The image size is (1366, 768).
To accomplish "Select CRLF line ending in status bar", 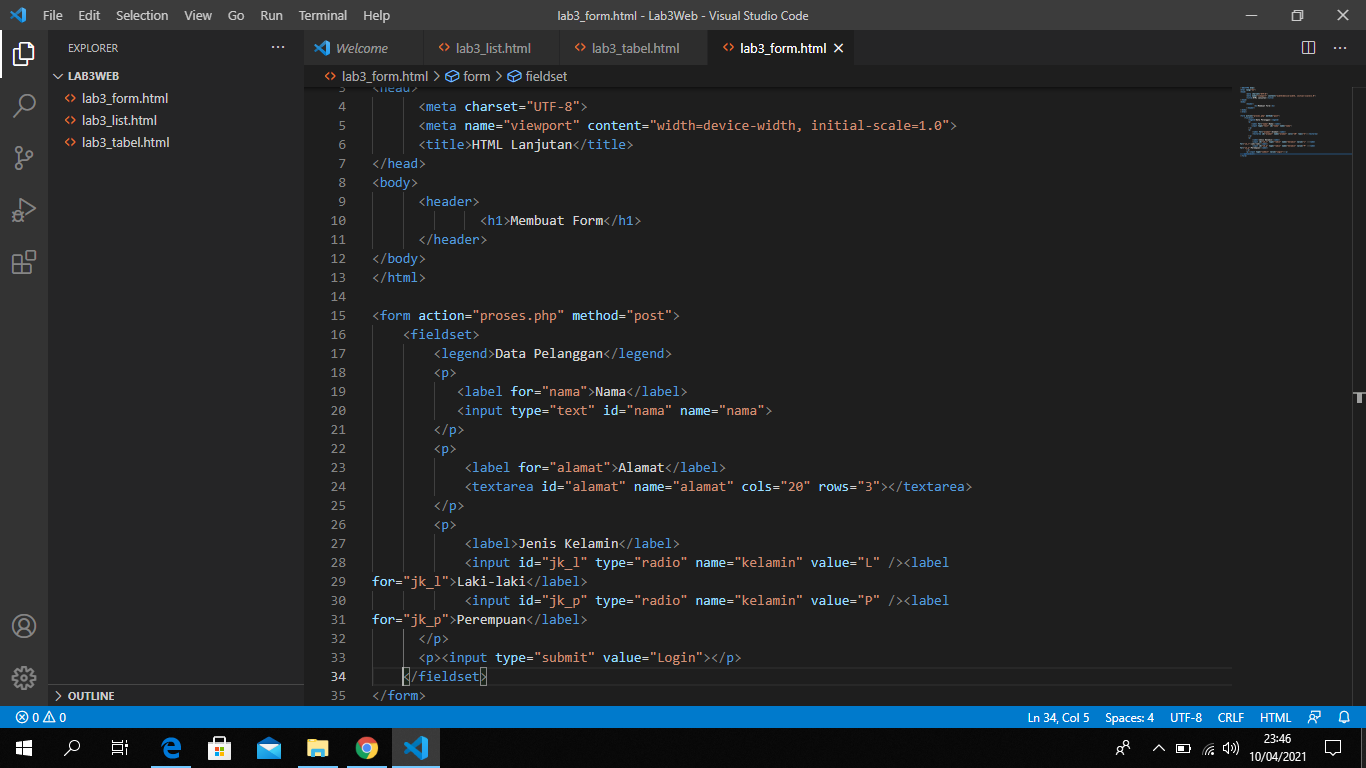I will (1230, 717).
